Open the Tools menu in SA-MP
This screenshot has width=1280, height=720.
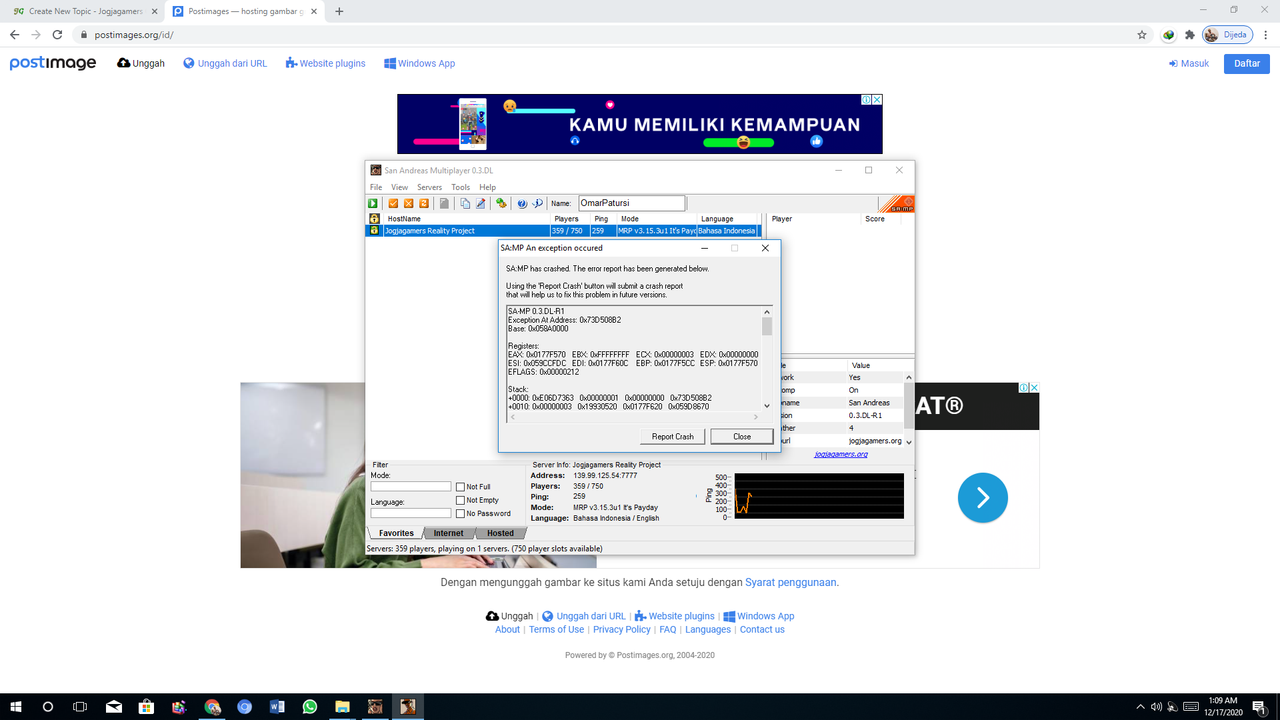[x=460, y=187]
